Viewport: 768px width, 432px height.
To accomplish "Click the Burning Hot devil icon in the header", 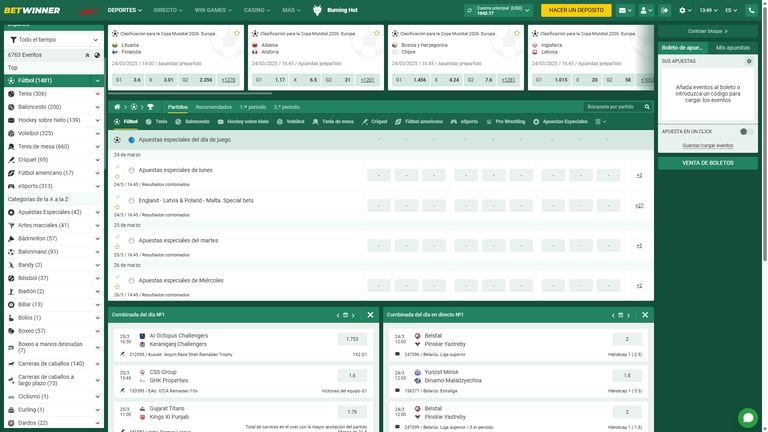I will 317,10.
